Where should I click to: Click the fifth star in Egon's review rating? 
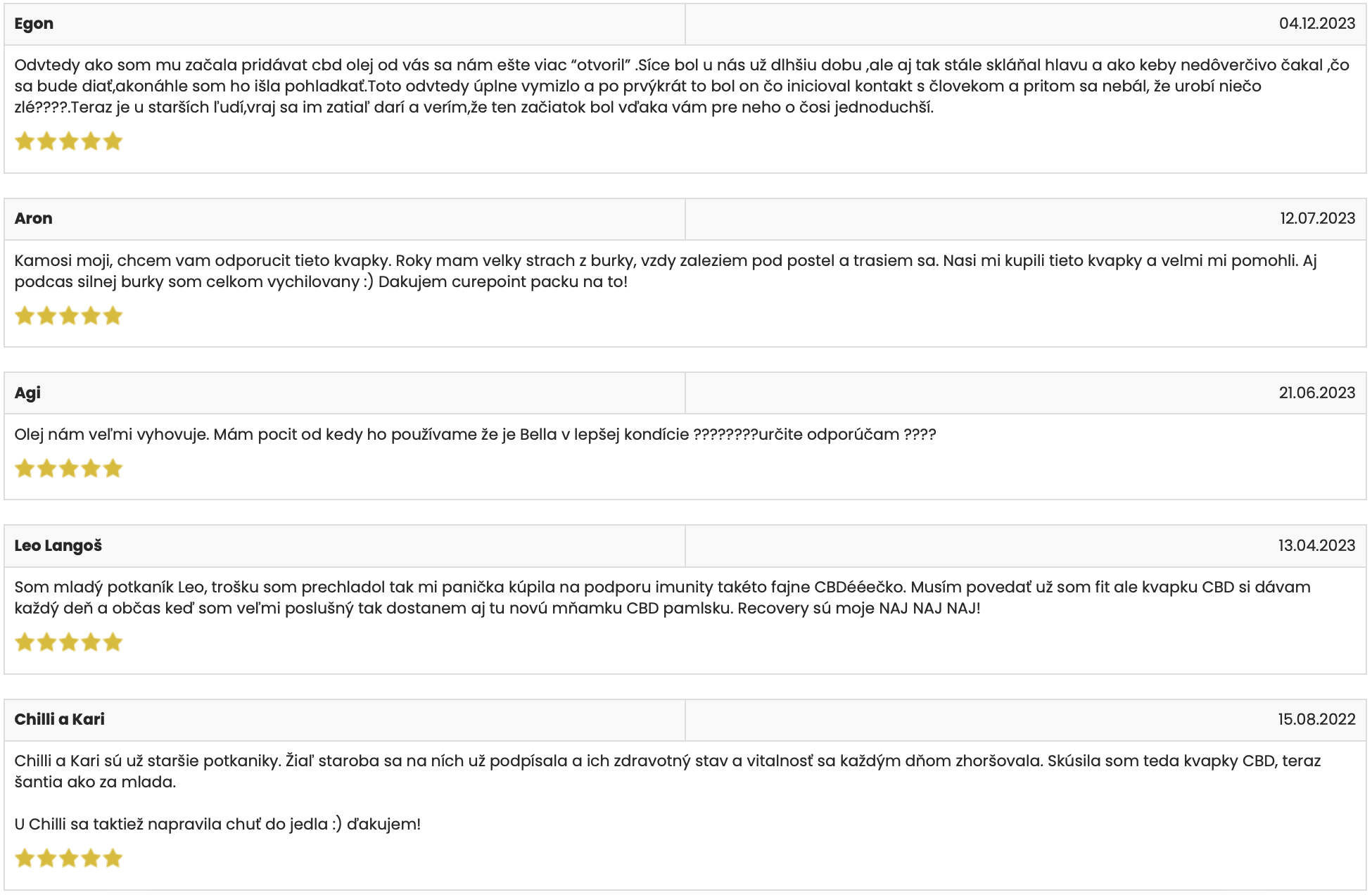coord(113,141)
